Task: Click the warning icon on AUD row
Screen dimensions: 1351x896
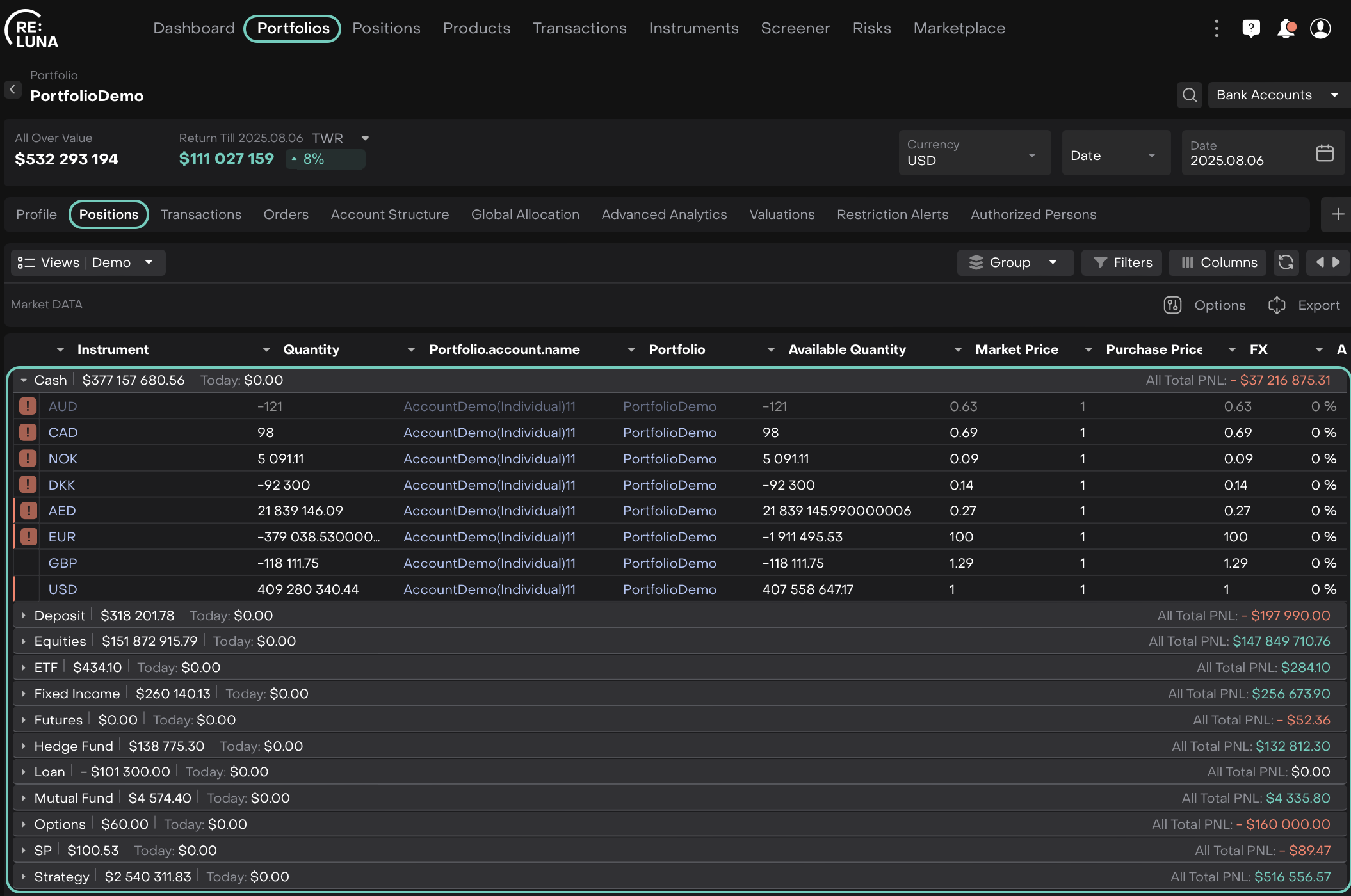Action: click(x=28, y=406)
